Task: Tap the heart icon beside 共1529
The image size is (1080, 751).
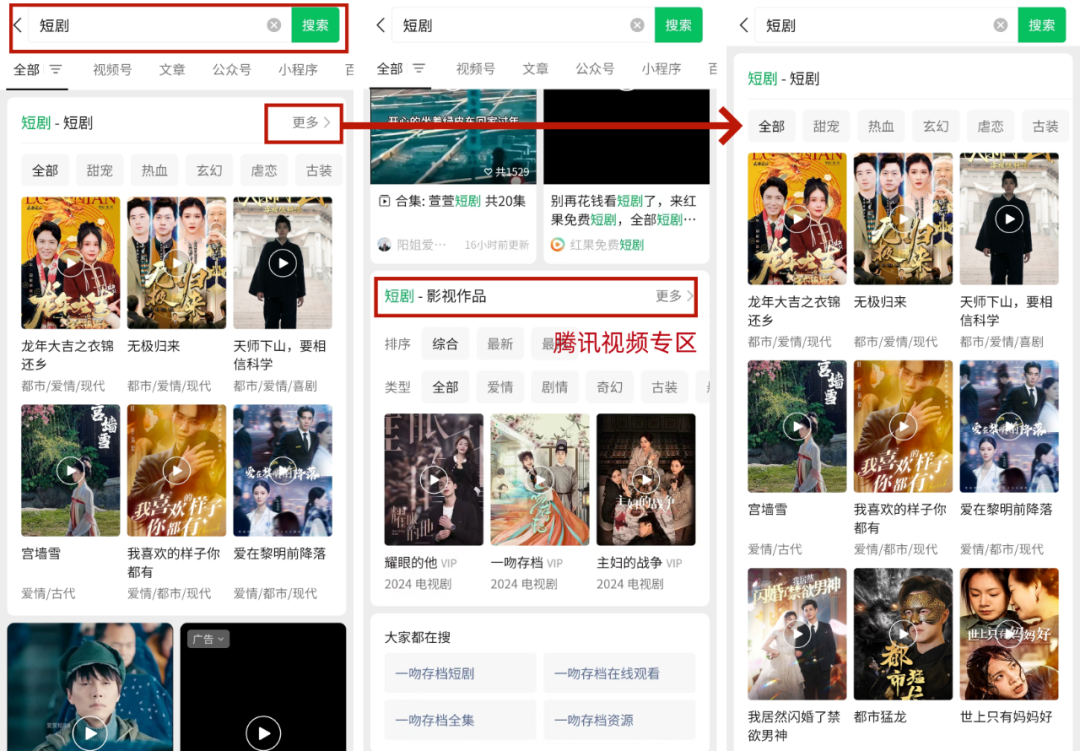Action: (489, 172)
